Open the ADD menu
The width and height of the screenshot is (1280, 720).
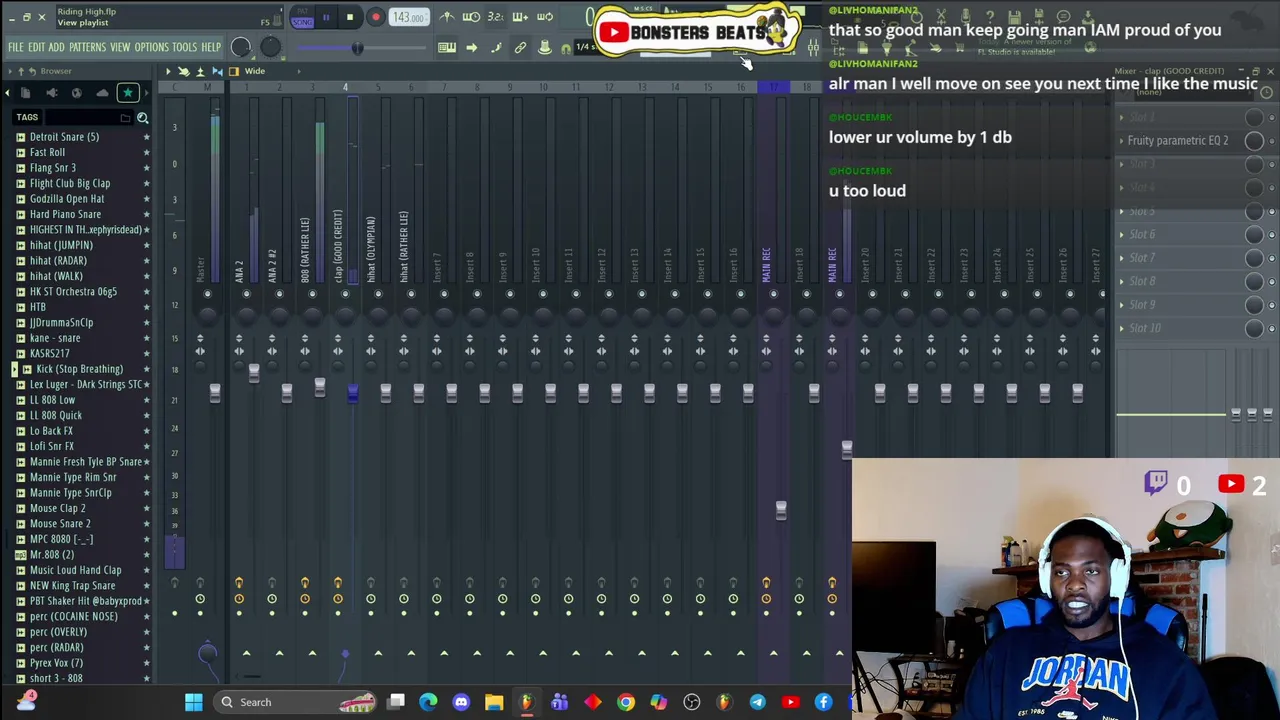click(x=56, y=47)
